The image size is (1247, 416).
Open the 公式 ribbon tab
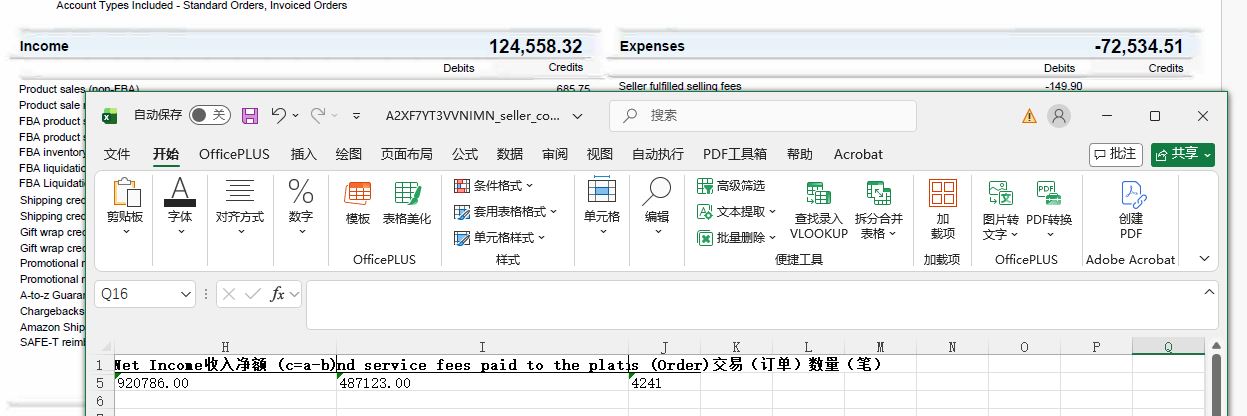[465, 154]
